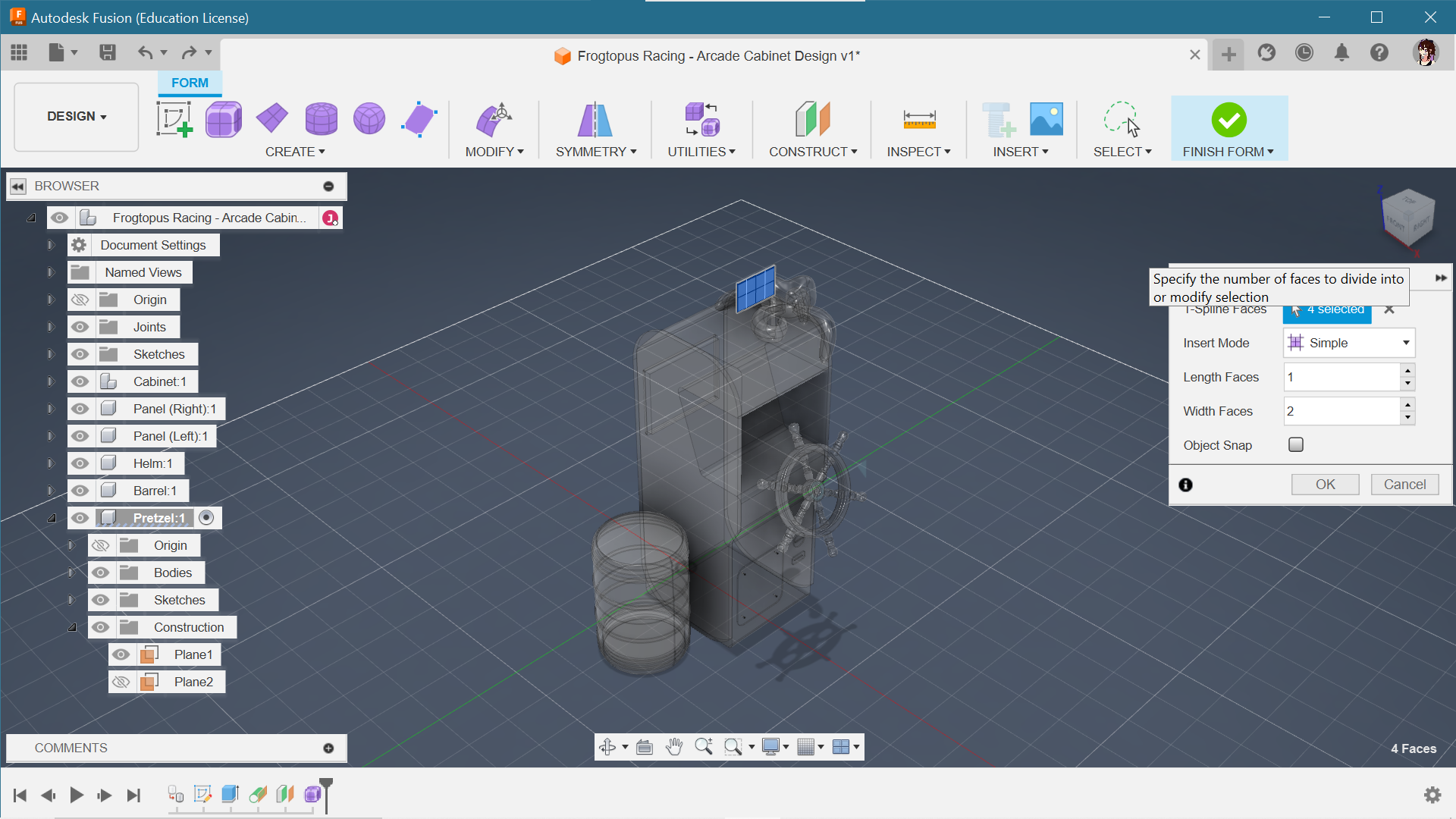Image resolution: width=1456 pixels, height=819 pixels.
Task: Hide the Plane1 construction plane
Action: click(x=121, y=654)
